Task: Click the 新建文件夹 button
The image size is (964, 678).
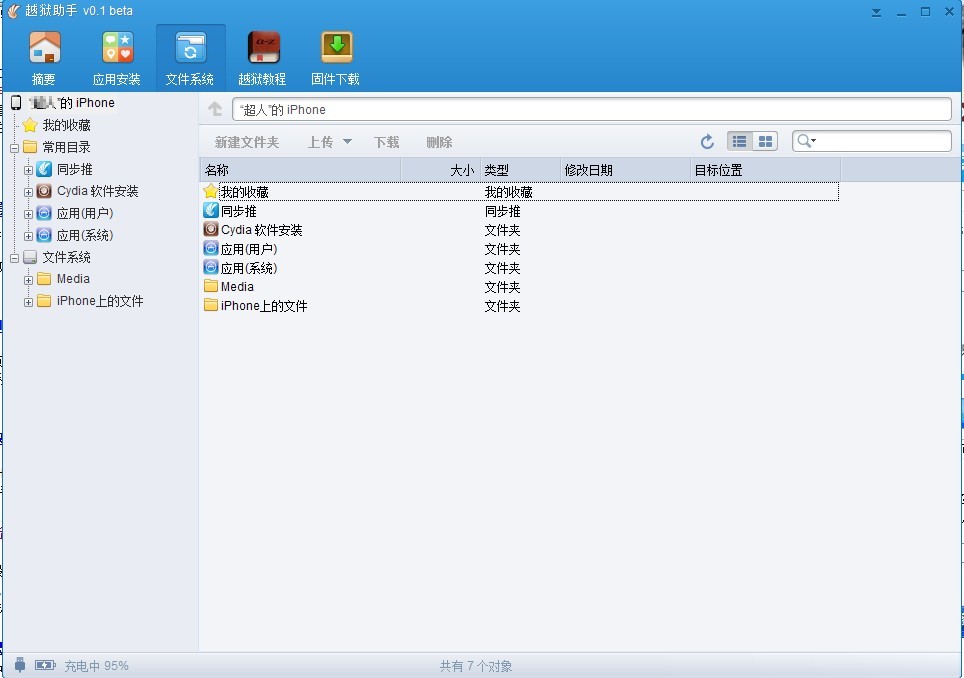Action: (x=247, y=142)
